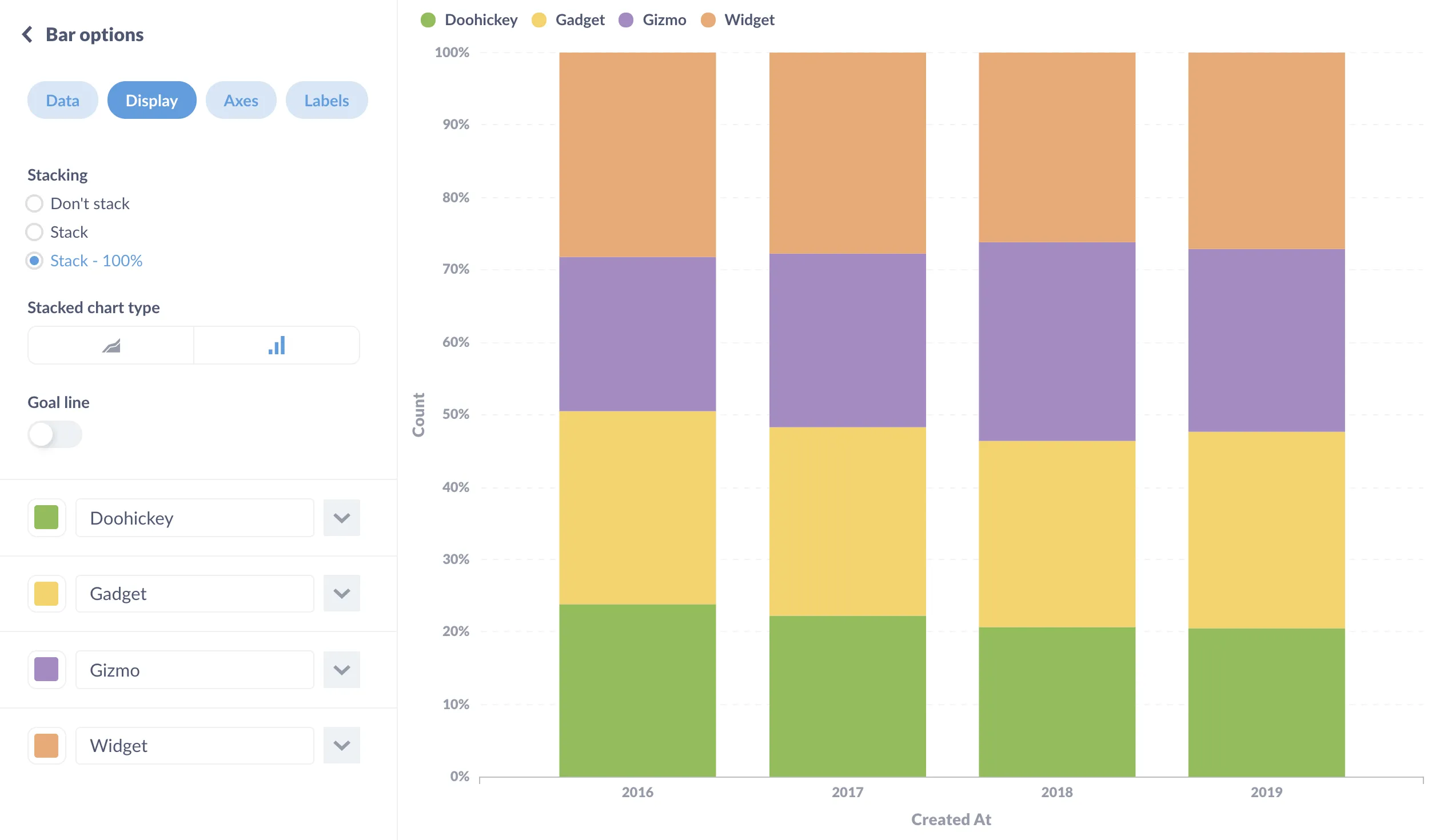
Task: Click the Gizmo series name field
Action: 194,669
